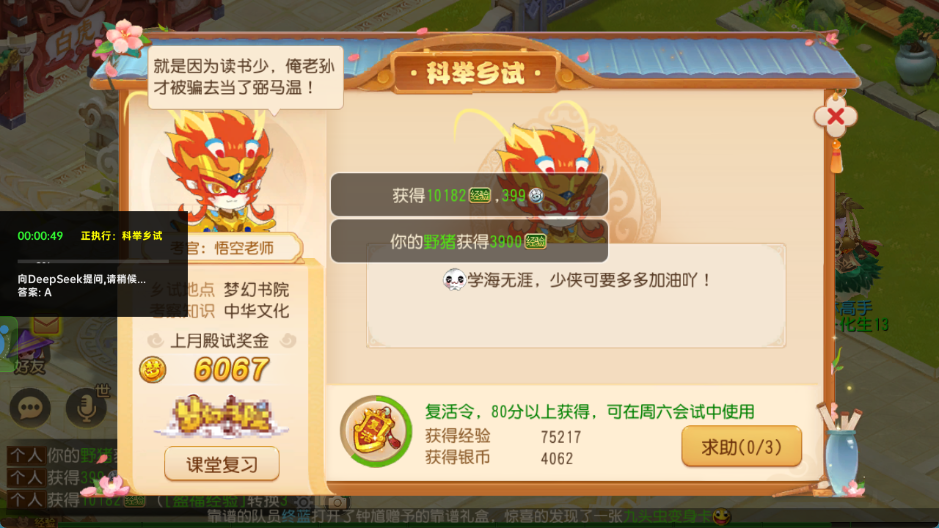The width and height of the screenshot is (939, 528).
Task: Click the mail envelope icon
Action: 46,325
